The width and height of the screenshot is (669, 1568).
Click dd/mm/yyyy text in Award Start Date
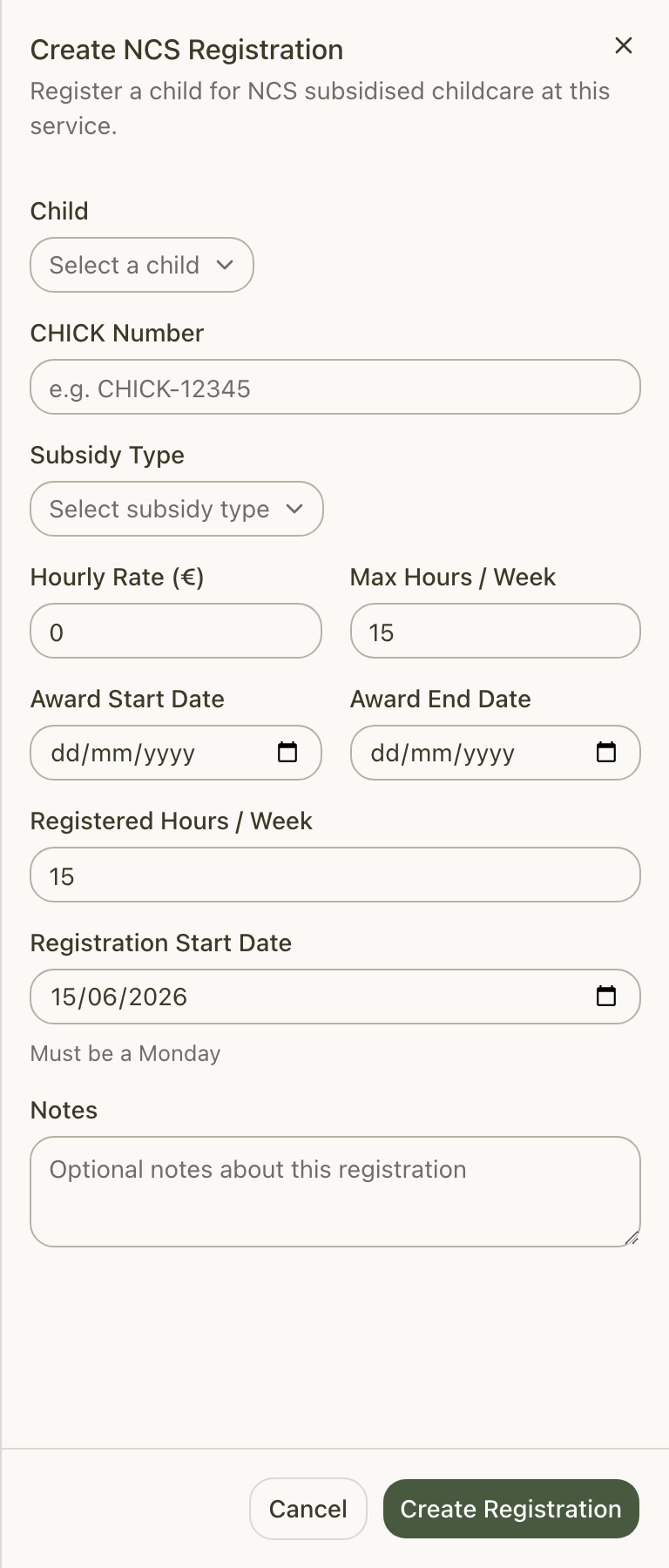coord(123,754)
